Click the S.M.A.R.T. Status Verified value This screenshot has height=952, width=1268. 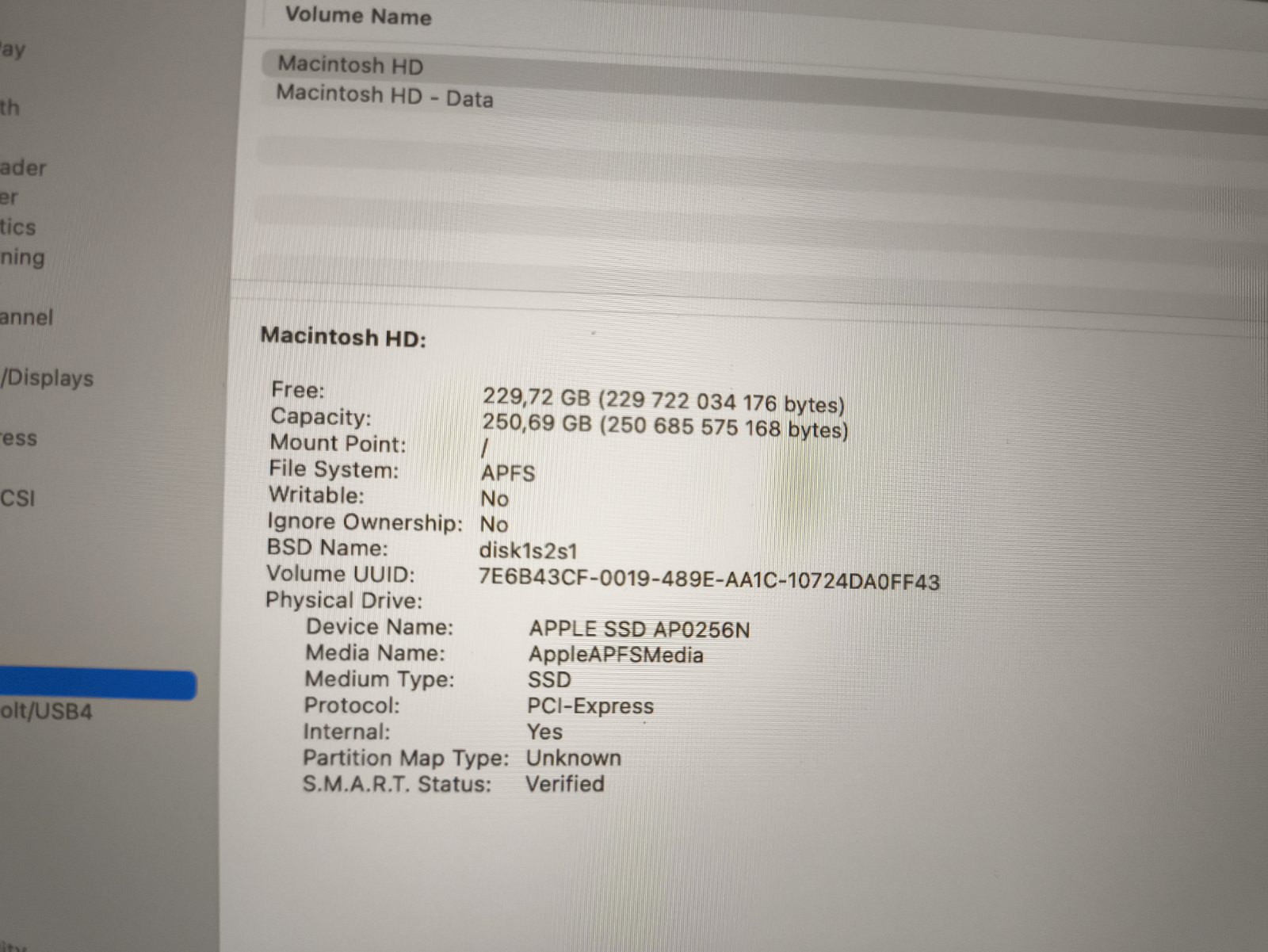point(565,784)
